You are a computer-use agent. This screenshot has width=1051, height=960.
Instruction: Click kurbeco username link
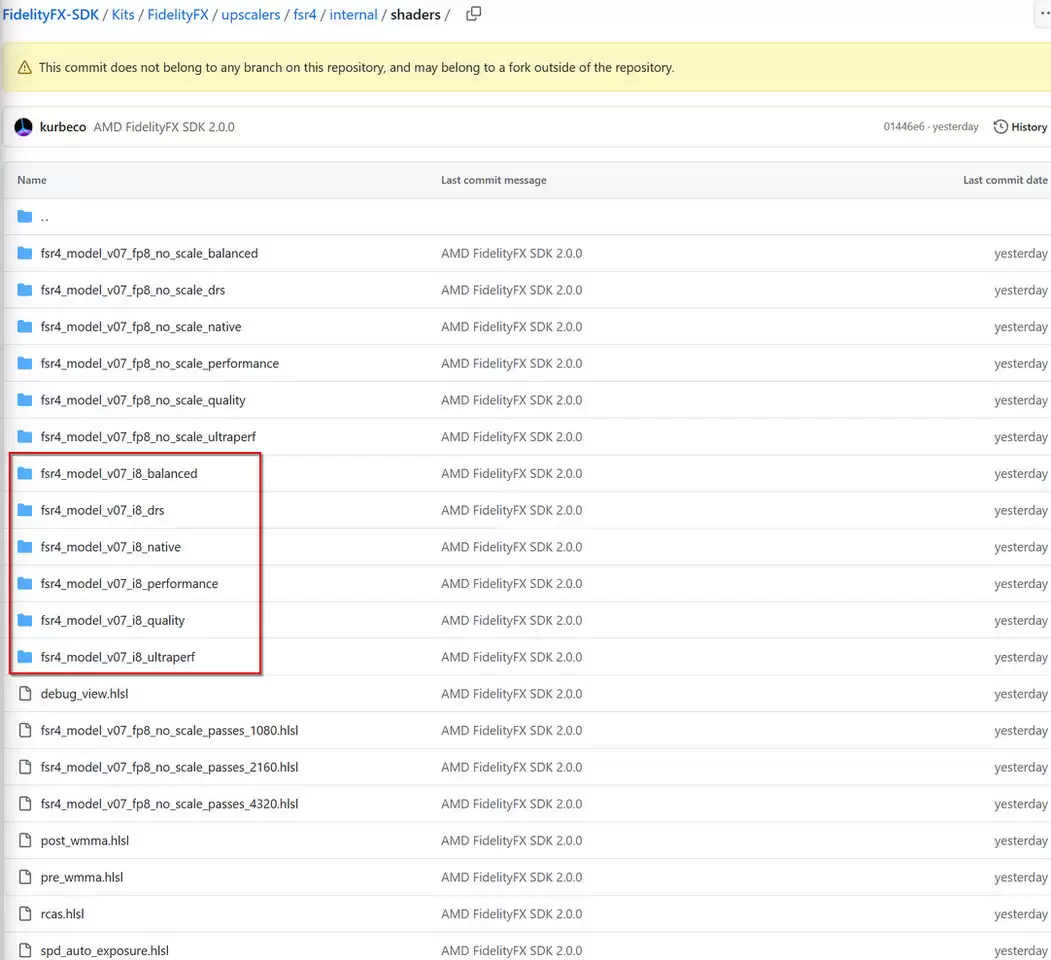(x=63, y=127)
